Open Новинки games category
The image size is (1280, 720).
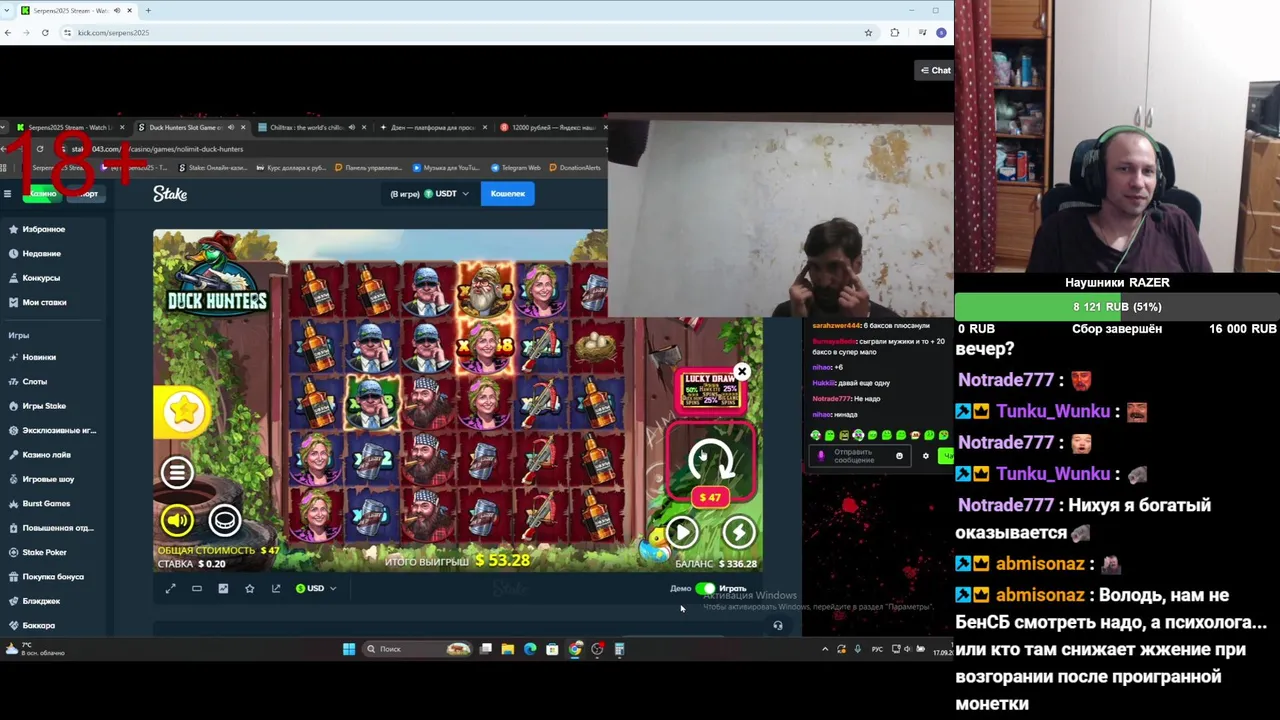point(39,357)
